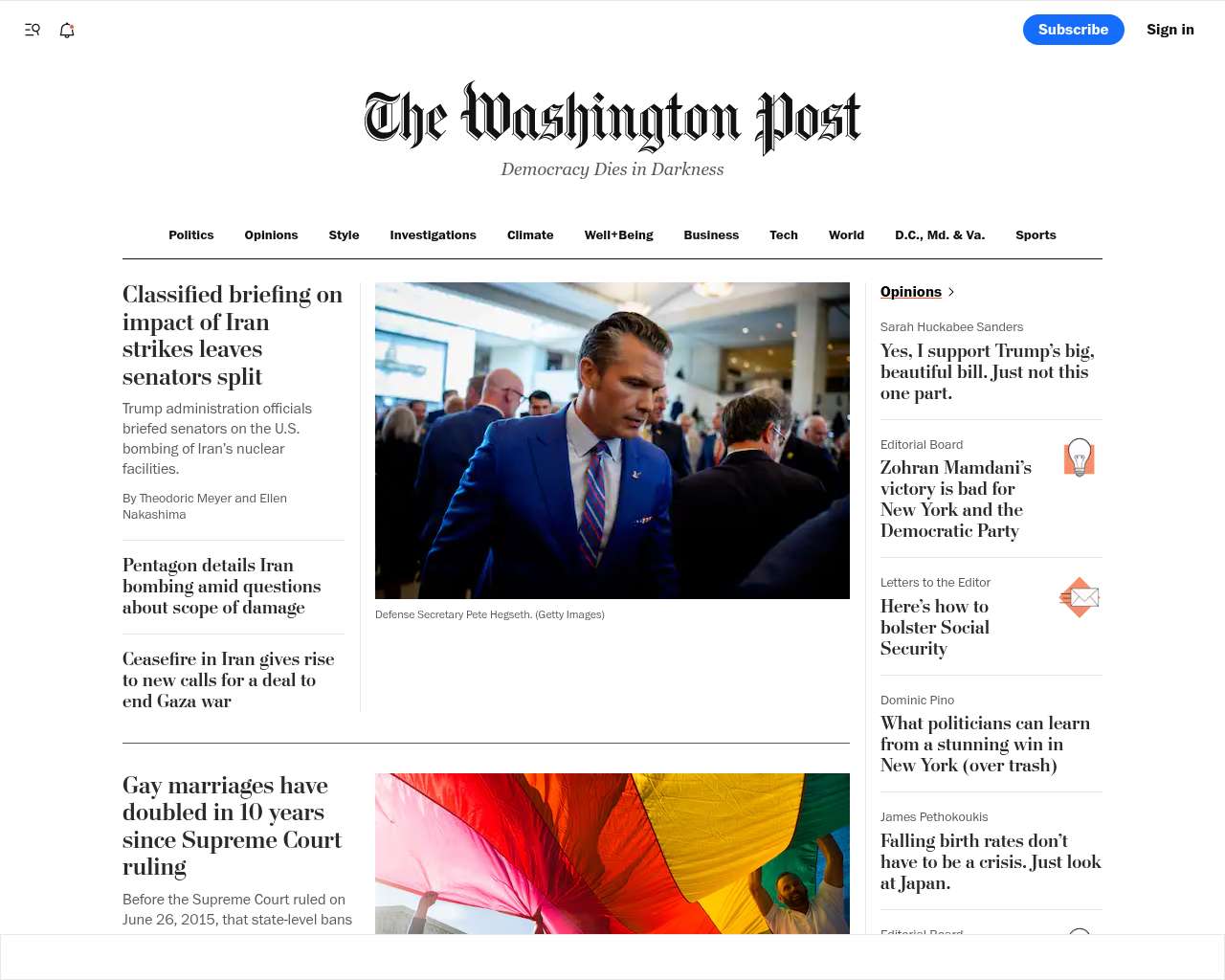
Task: Select the D.C., Md. & Va. section
Action: click(940, 235)
